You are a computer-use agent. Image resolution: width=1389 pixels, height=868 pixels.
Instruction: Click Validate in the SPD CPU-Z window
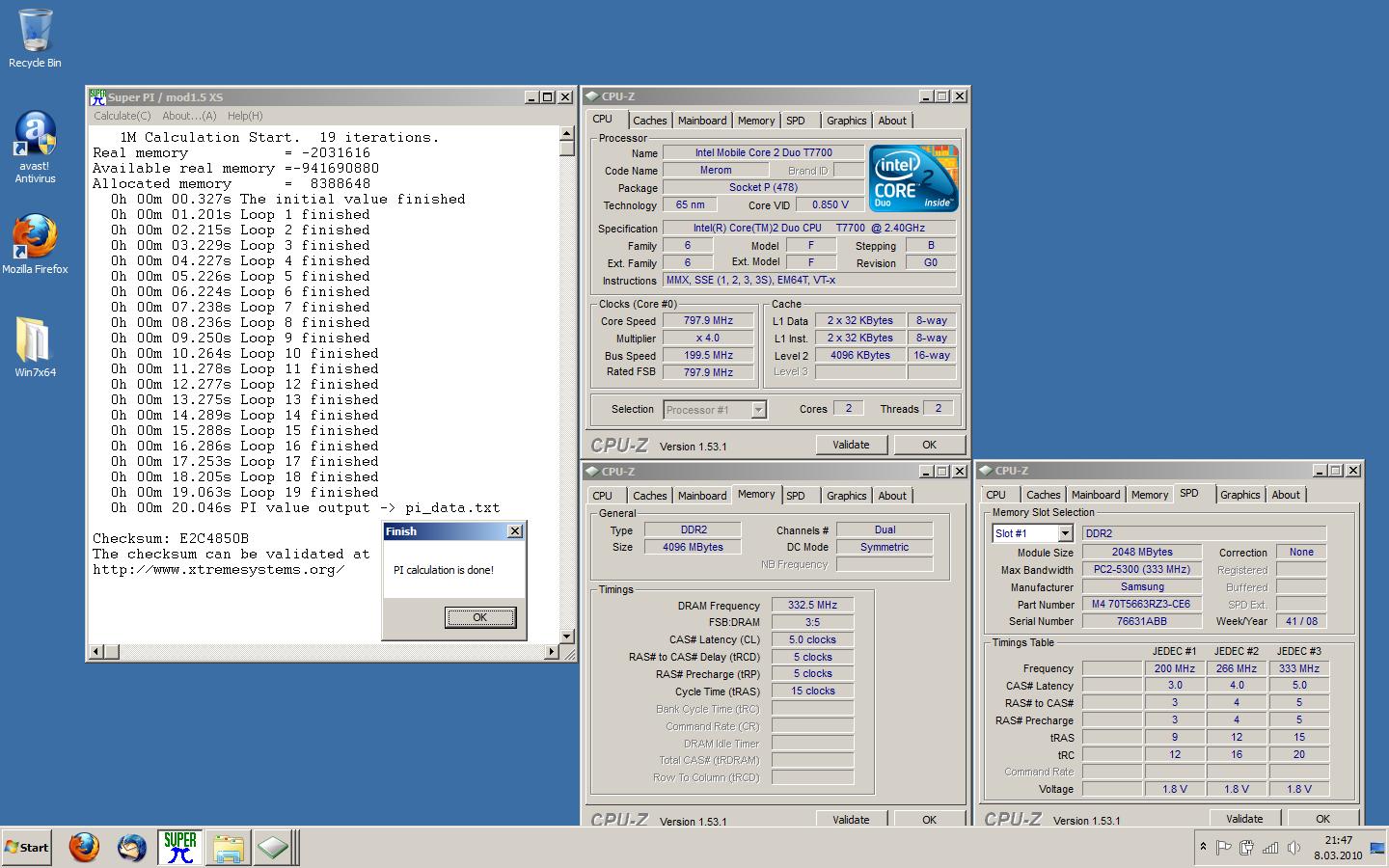click(x=1244, y=819)
